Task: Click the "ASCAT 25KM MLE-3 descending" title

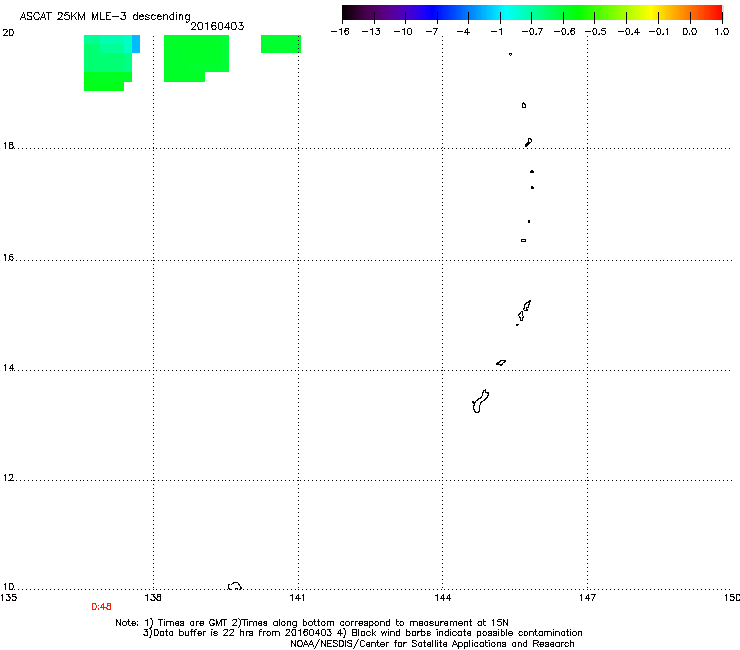Action: (105, 16)
